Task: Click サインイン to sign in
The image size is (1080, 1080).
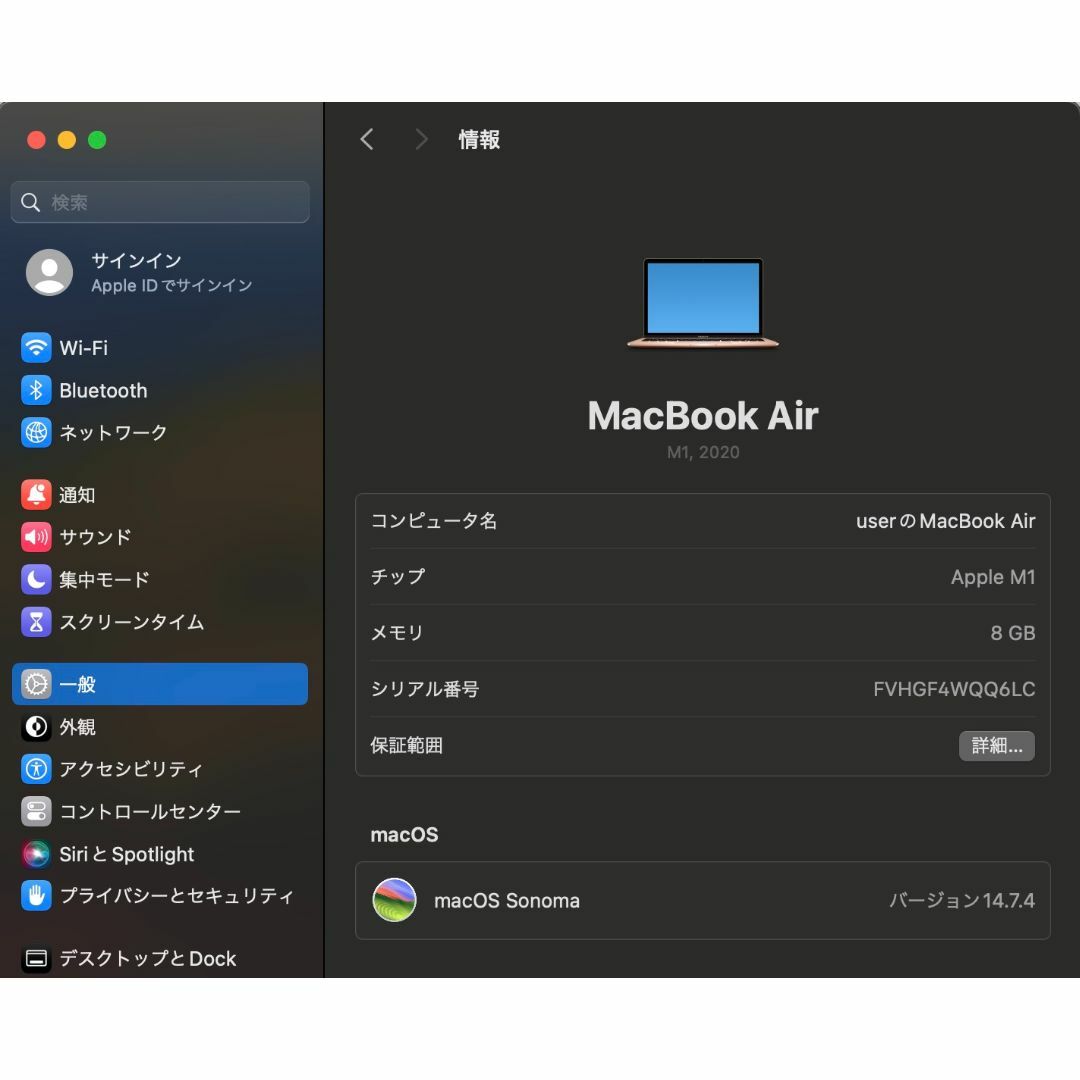Action: coord(136,260)
